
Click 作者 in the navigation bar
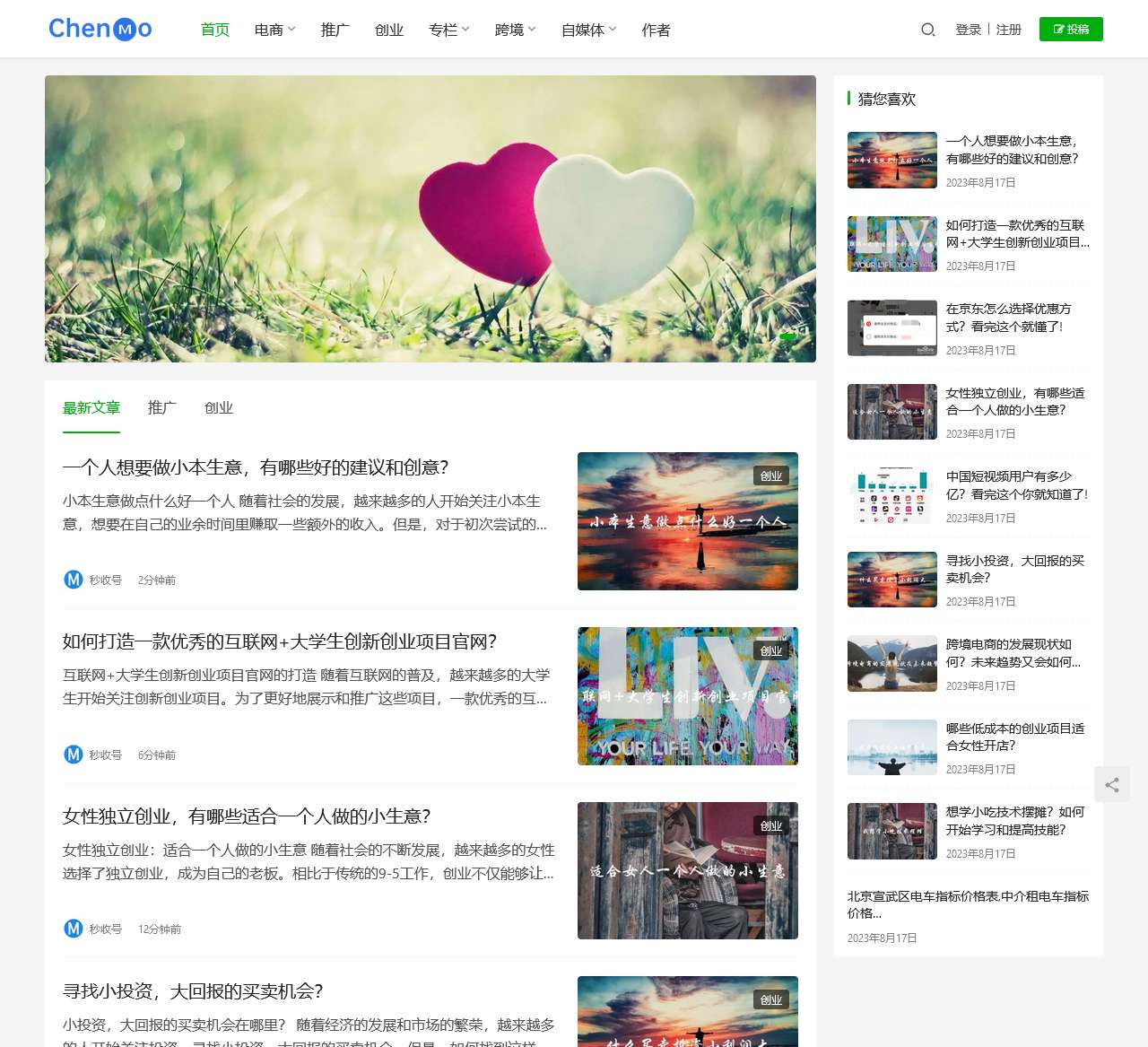coord(656,30)
